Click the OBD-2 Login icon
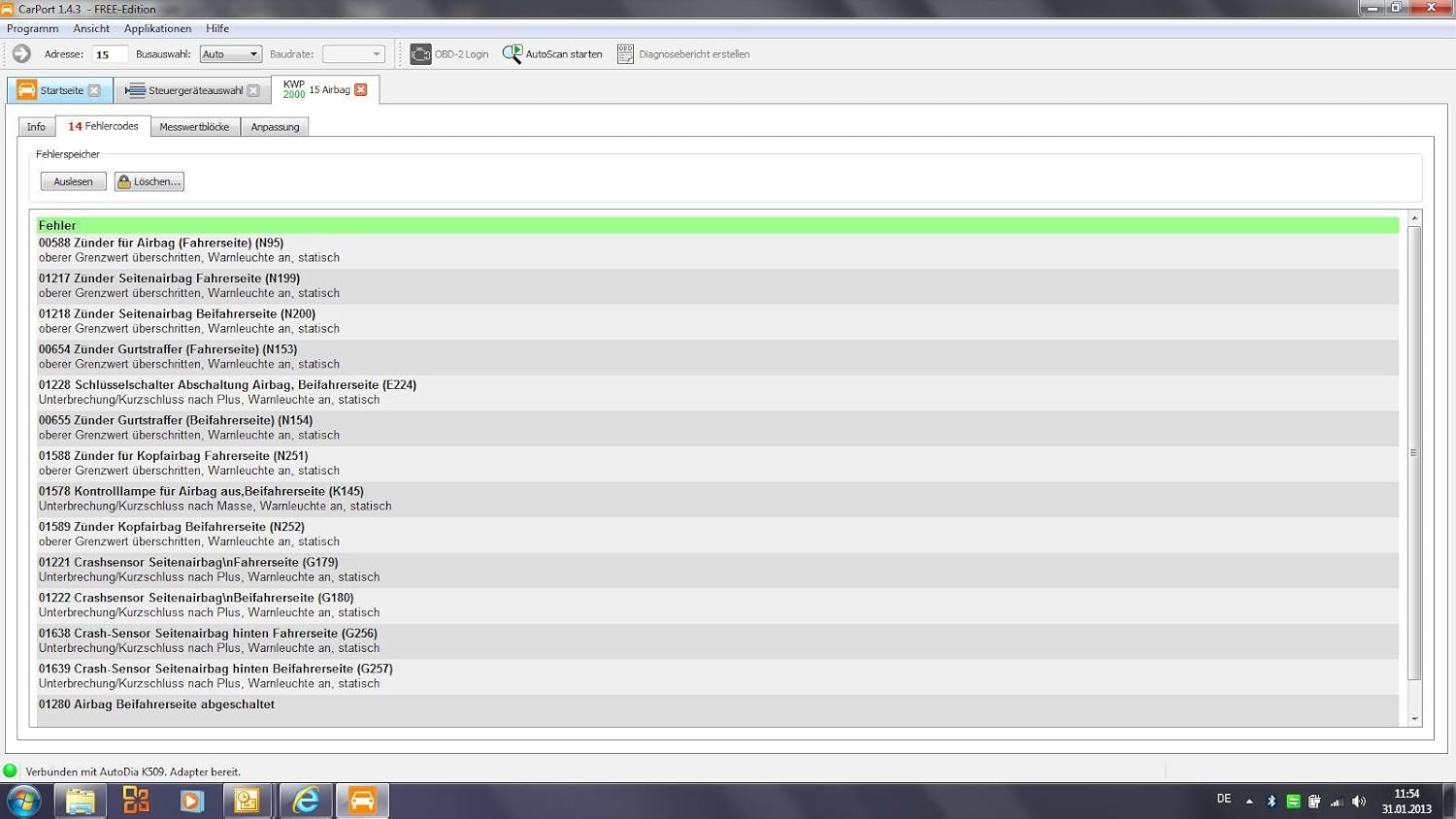 [x=420, y=54]
